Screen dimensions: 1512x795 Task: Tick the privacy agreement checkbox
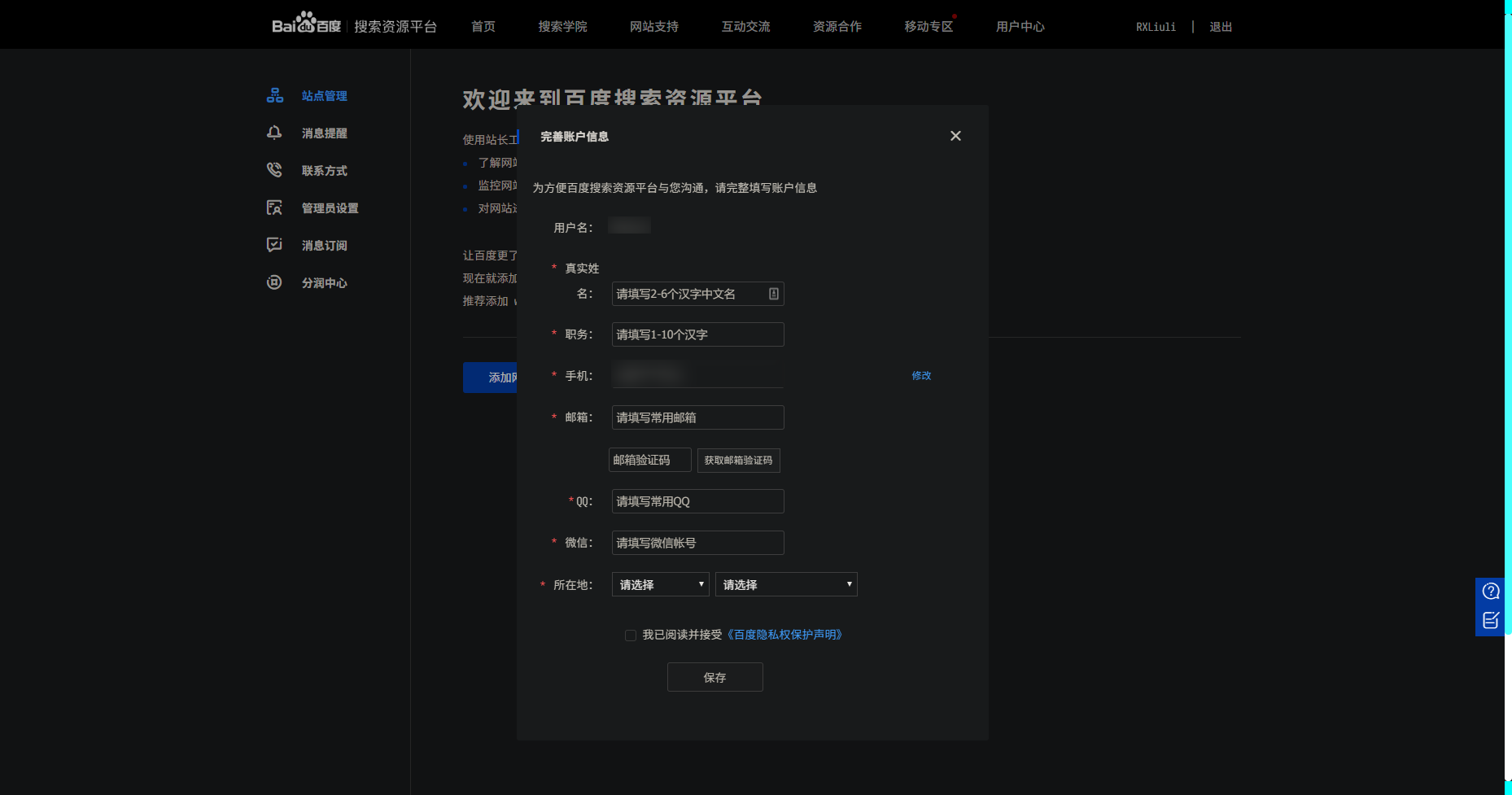[x=631, y=636]
